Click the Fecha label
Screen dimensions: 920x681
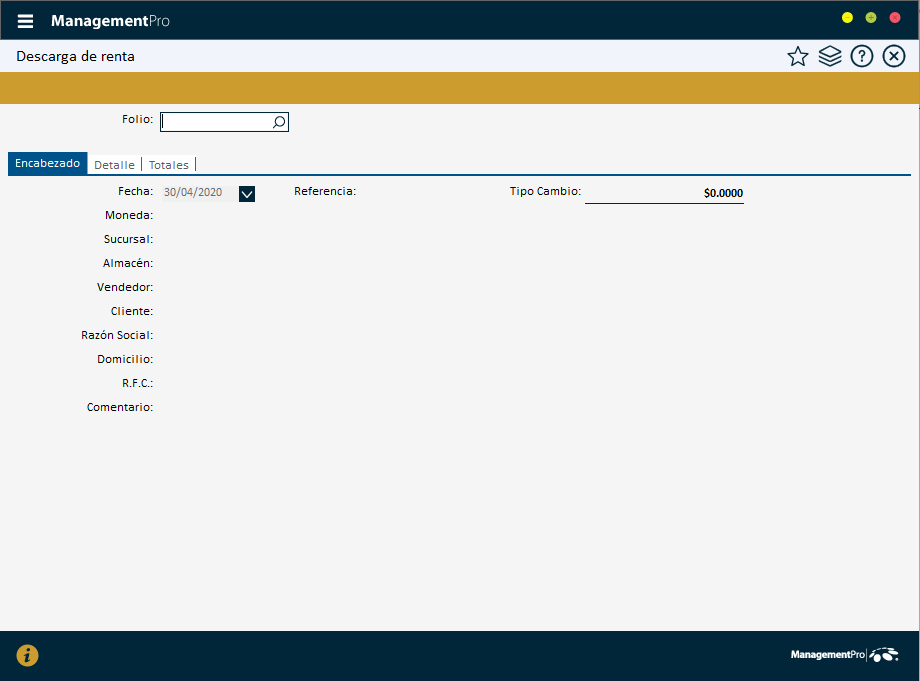click(x=136, y=191)
